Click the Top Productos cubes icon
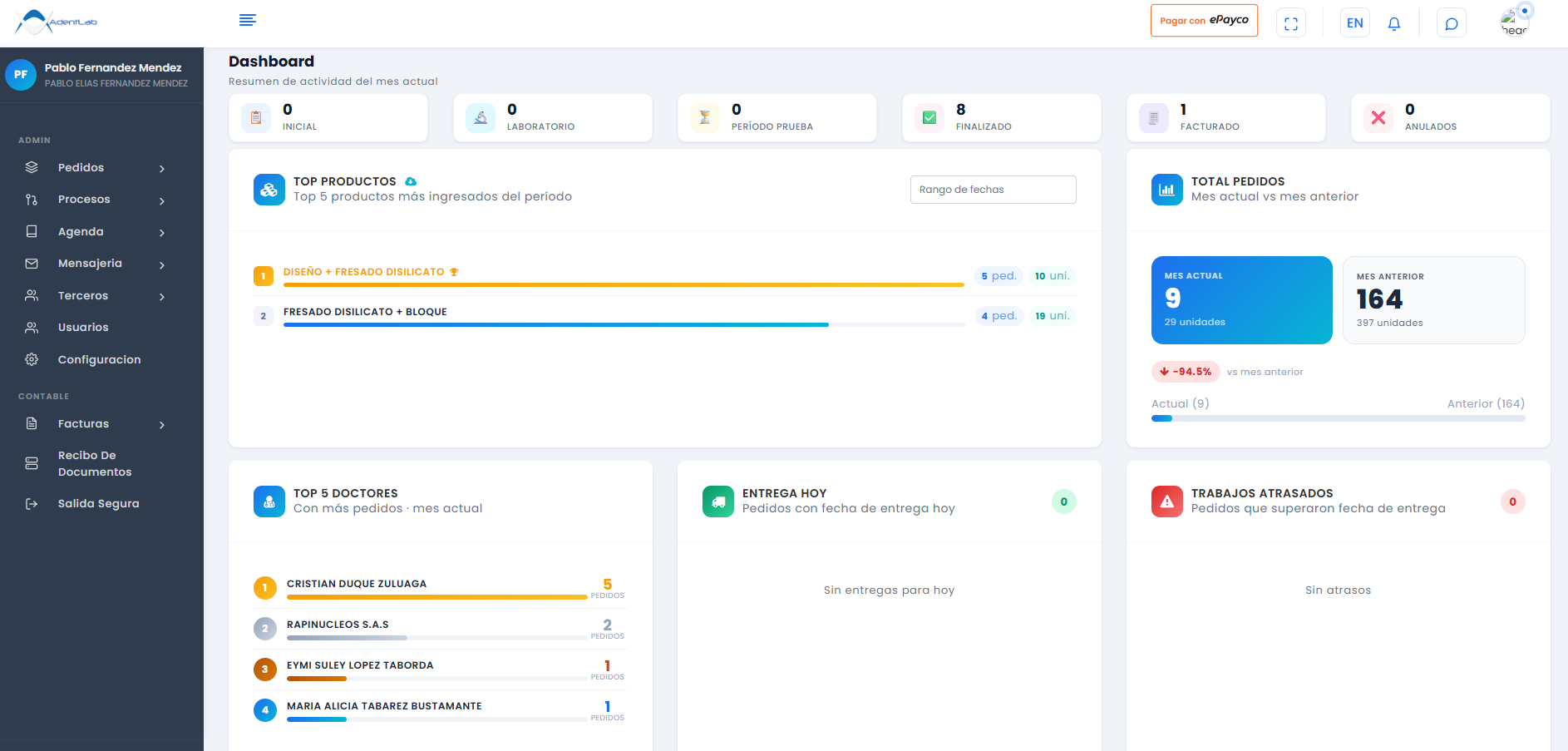 pos(269,190)
